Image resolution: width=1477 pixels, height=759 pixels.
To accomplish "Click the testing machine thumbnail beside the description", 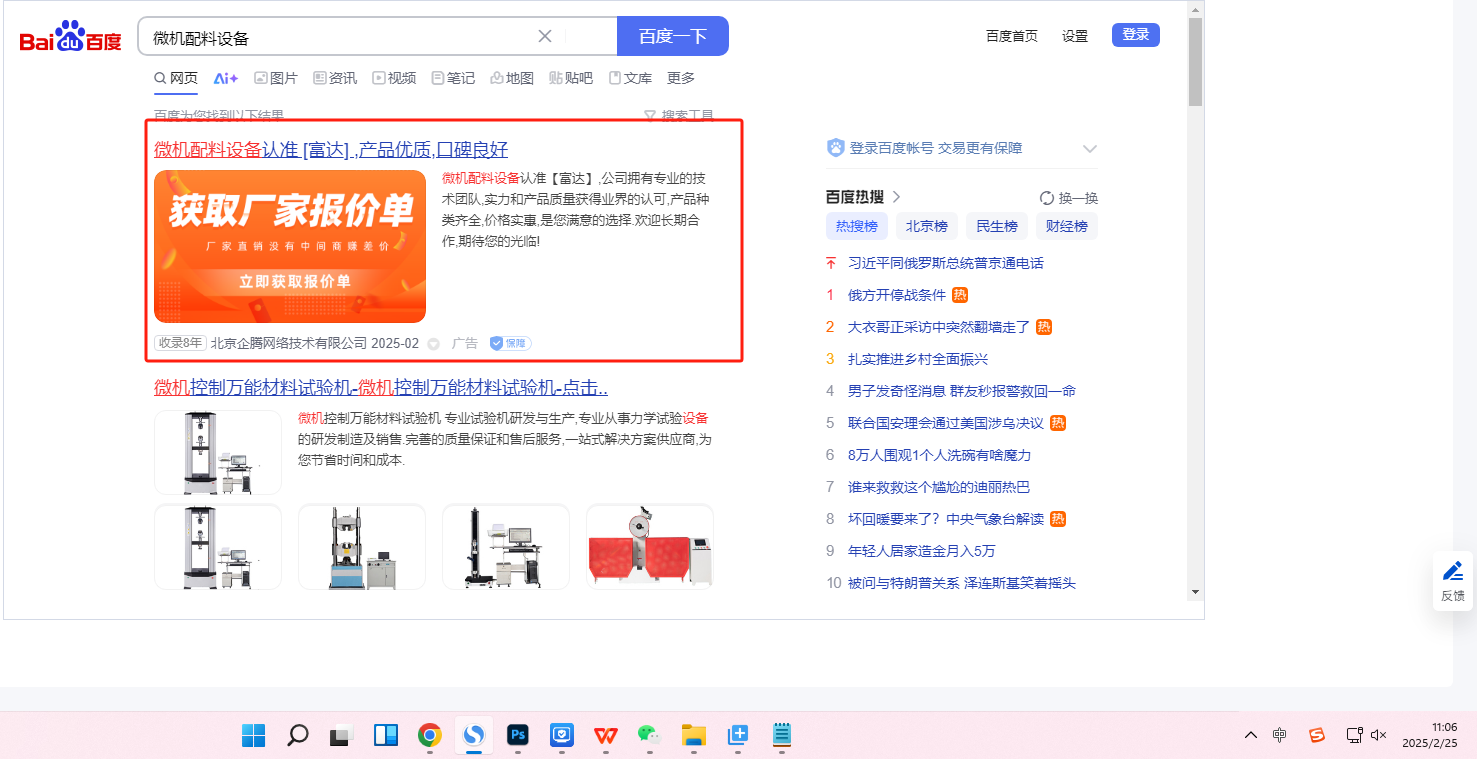I will tap(218, 452).
